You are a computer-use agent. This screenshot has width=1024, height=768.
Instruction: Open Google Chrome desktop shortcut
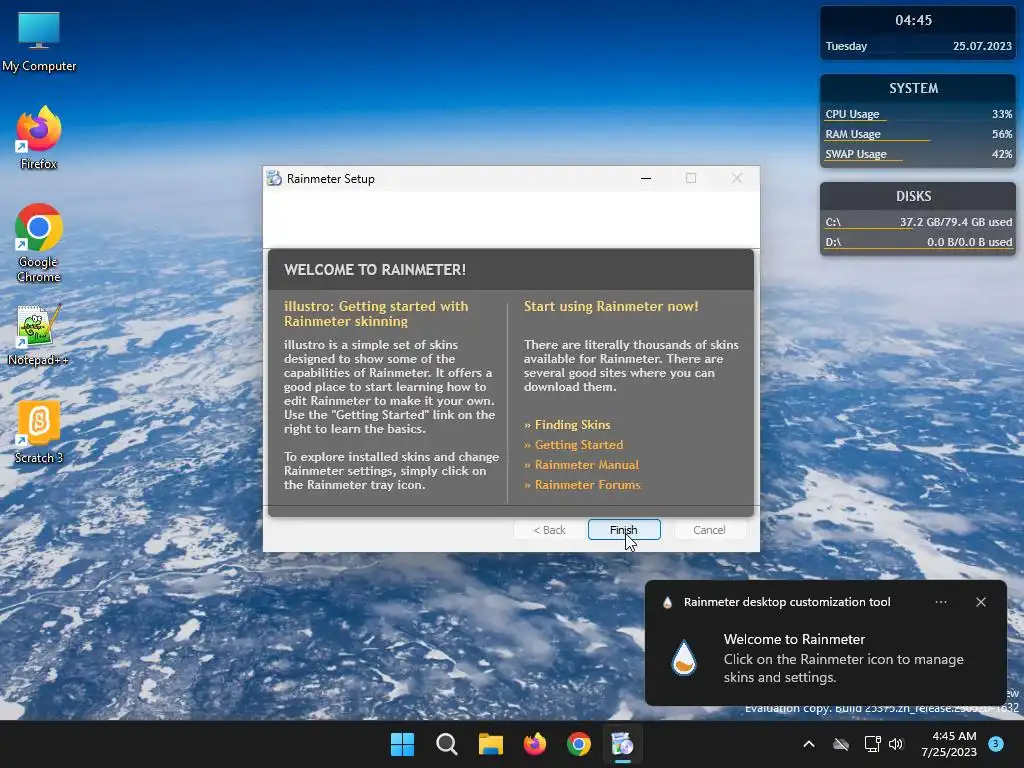(x=39, y=243)
